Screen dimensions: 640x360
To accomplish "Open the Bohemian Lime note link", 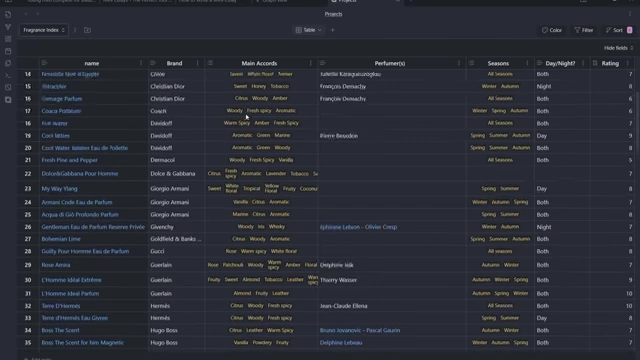I will (x=61, y=239).
